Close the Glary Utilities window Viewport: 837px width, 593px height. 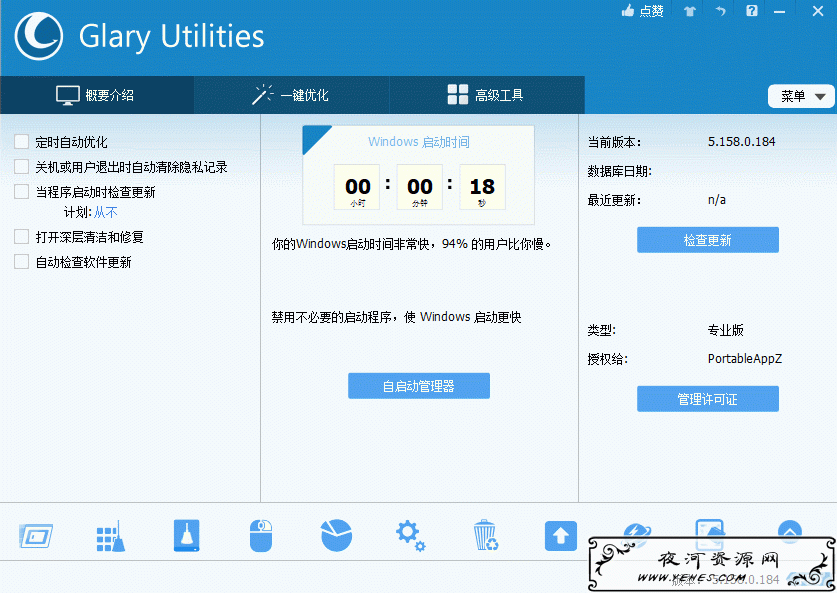[818, 11]
